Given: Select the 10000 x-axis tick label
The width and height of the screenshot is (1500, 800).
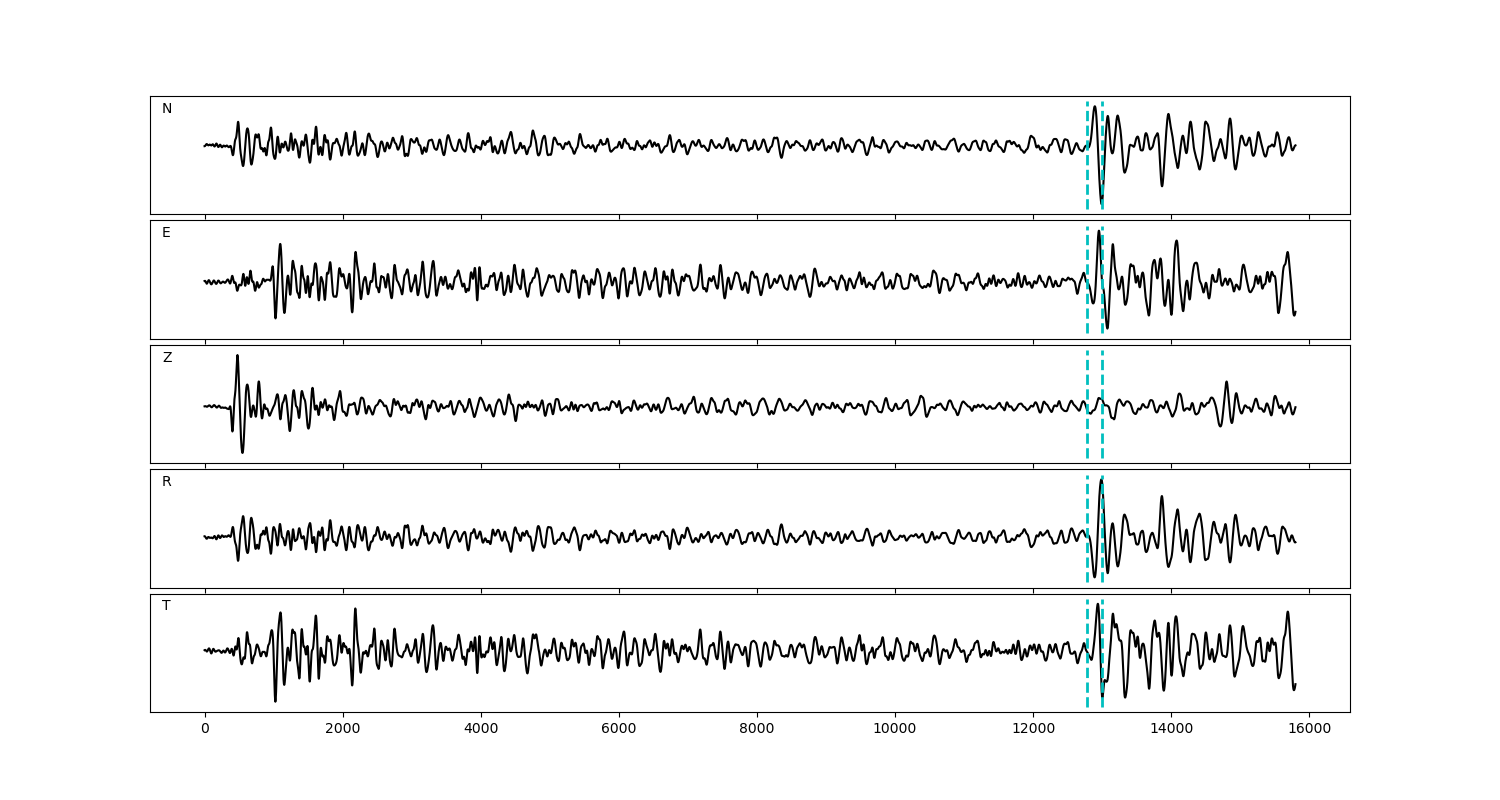Looking at the screenshot, I should (x=894, y=730).
